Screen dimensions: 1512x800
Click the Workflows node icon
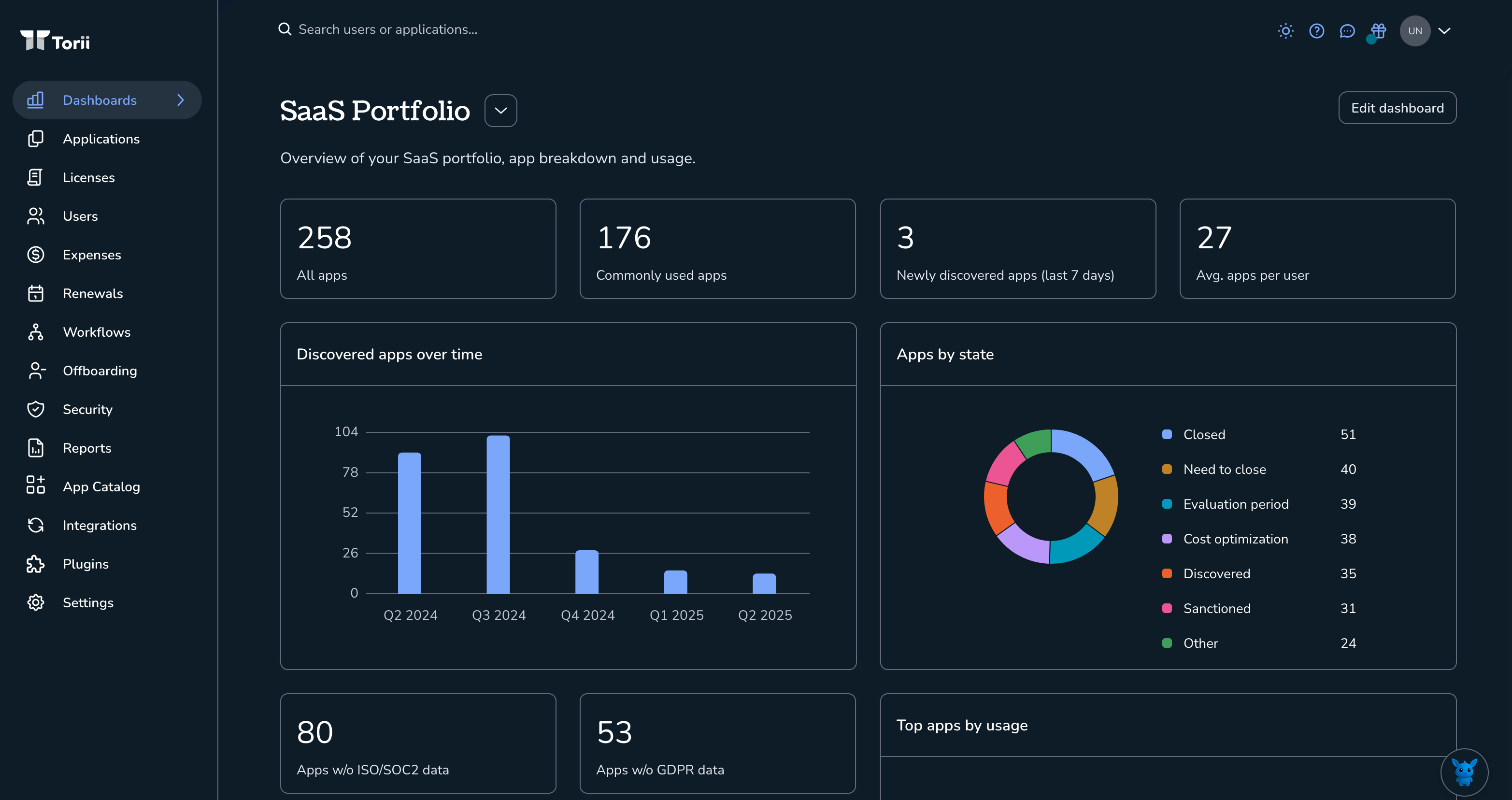(35, 332)
